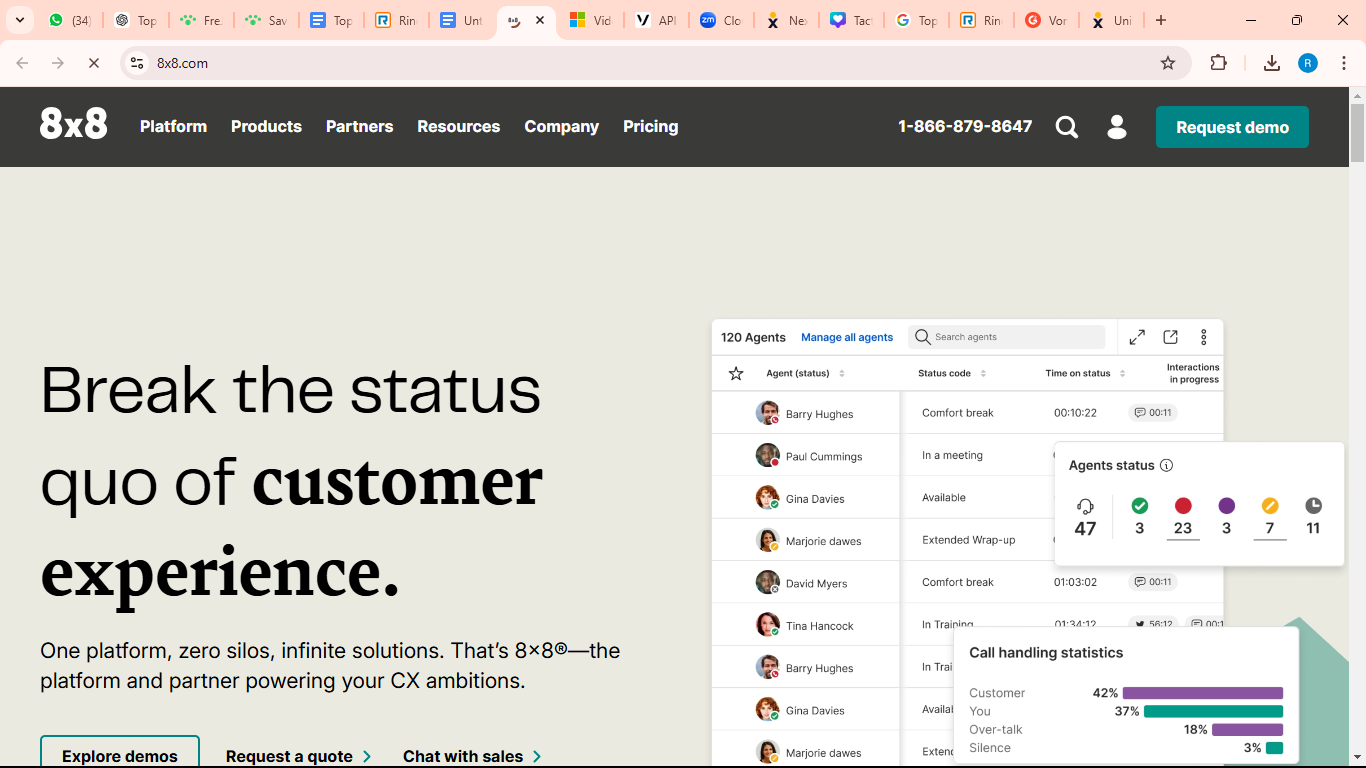Stop page loading with the X button
The height and width of the screenshot is (768, 1366).
tap(94, 63)
